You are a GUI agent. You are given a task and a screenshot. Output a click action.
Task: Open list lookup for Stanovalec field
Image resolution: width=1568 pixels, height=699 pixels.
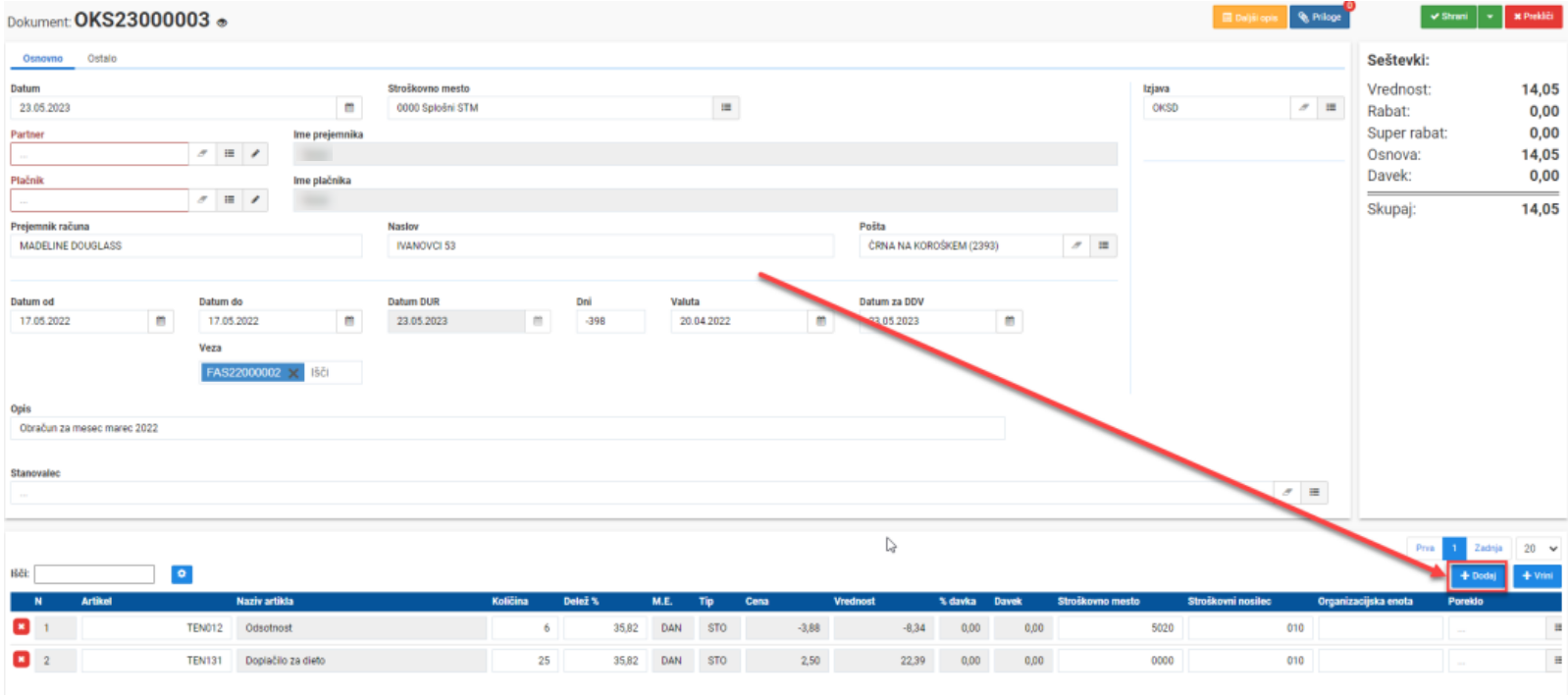coord(1314,492)
